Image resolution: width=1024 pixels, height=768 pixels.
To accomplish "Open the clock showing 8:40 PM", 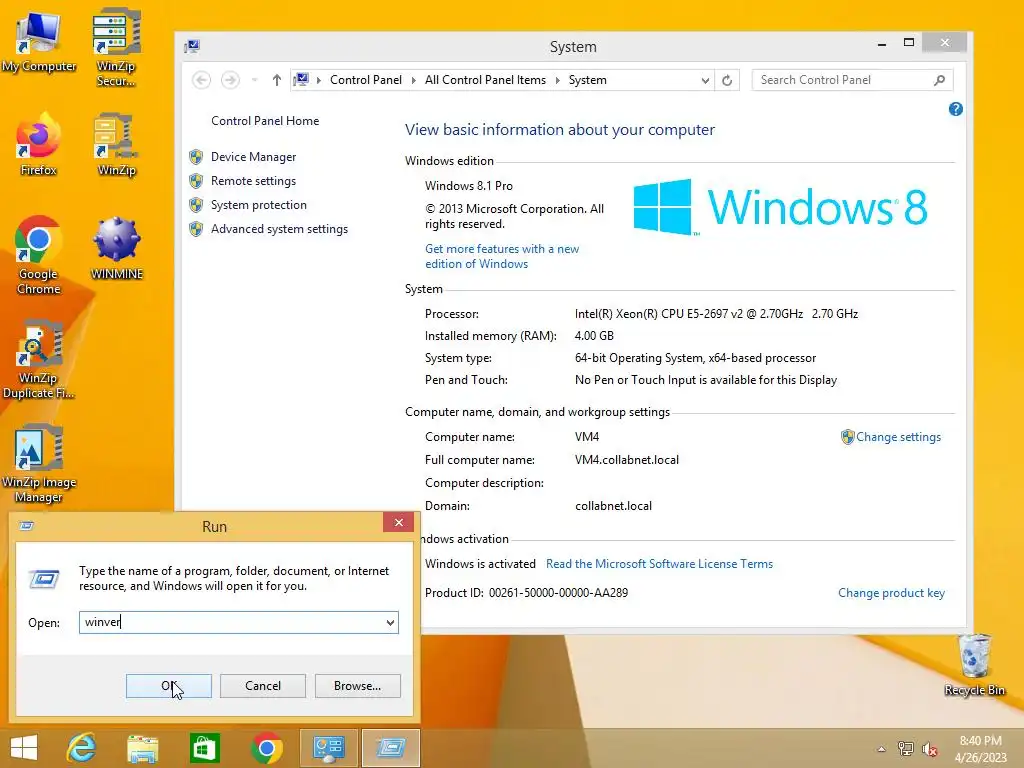I will tap(980, 749).
